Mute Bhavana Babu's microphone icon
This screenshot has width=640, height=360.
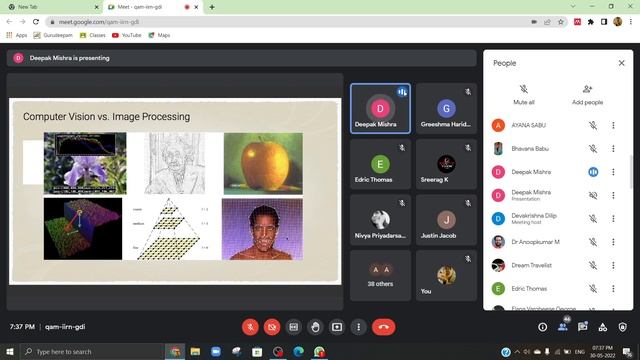593,149
